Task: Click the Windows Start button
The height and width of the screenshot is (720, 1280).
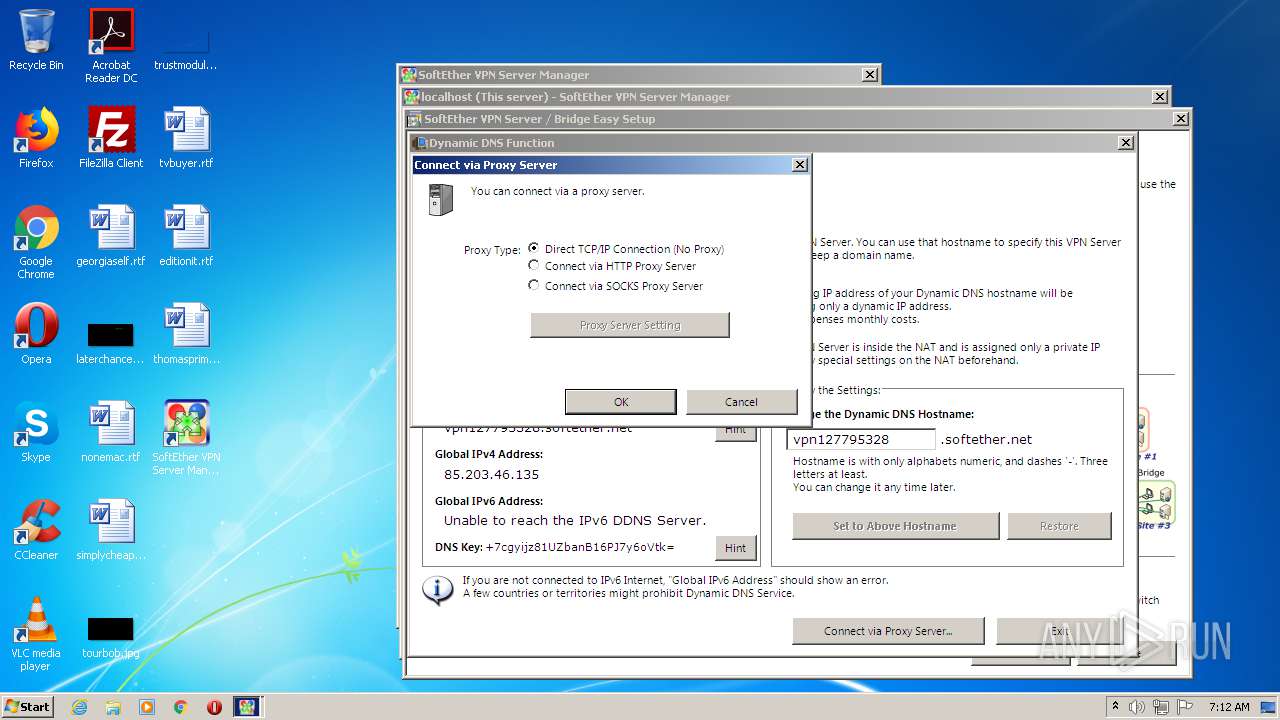Action: [x=28, y=706]
